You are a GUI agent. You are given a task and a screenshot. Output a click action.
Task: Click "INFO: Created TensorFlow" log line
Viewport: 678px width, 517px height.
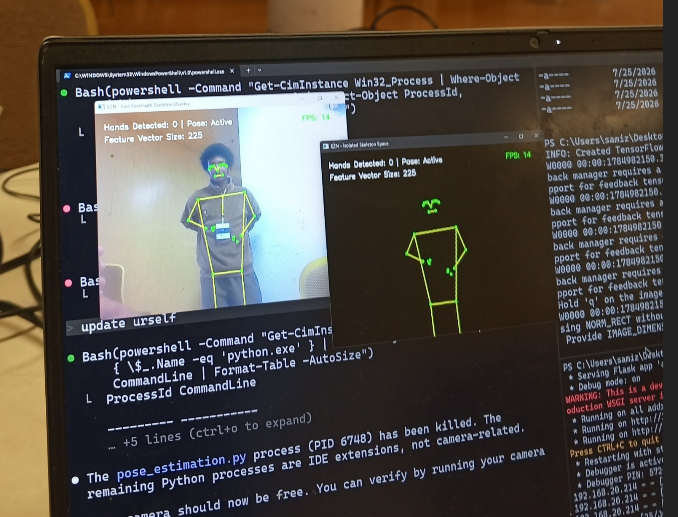click(604, 152)
